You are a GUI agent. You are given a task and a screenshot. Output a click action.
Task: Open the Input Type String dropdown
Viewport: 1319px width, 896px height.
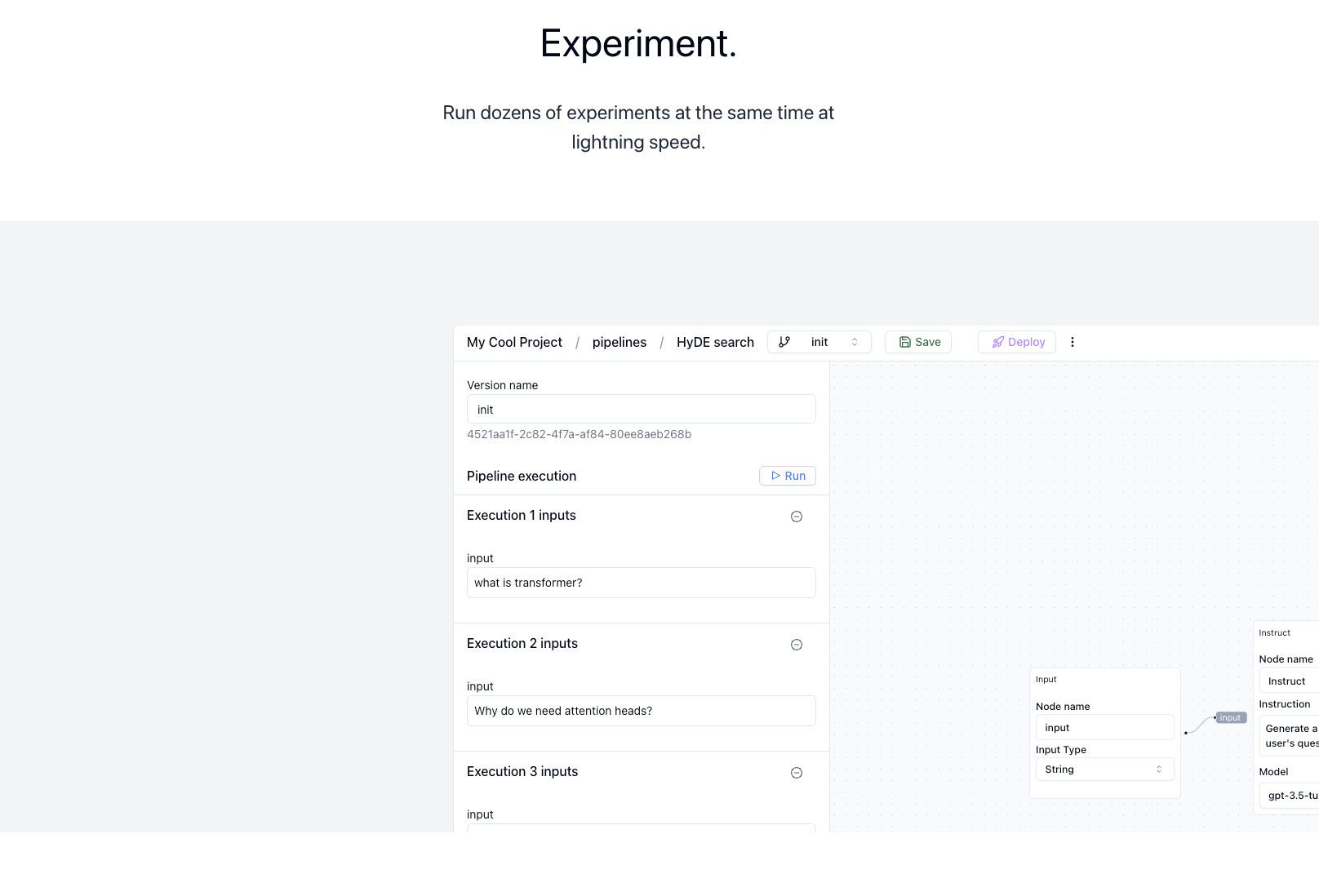(1104, 770)
